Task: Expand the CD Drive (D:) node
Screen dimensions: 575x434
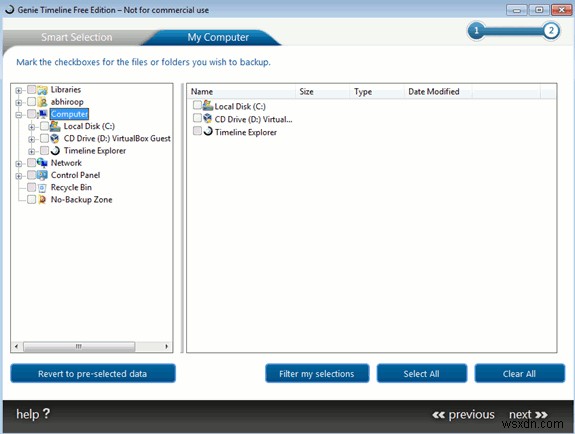Action: coord(32,139)
